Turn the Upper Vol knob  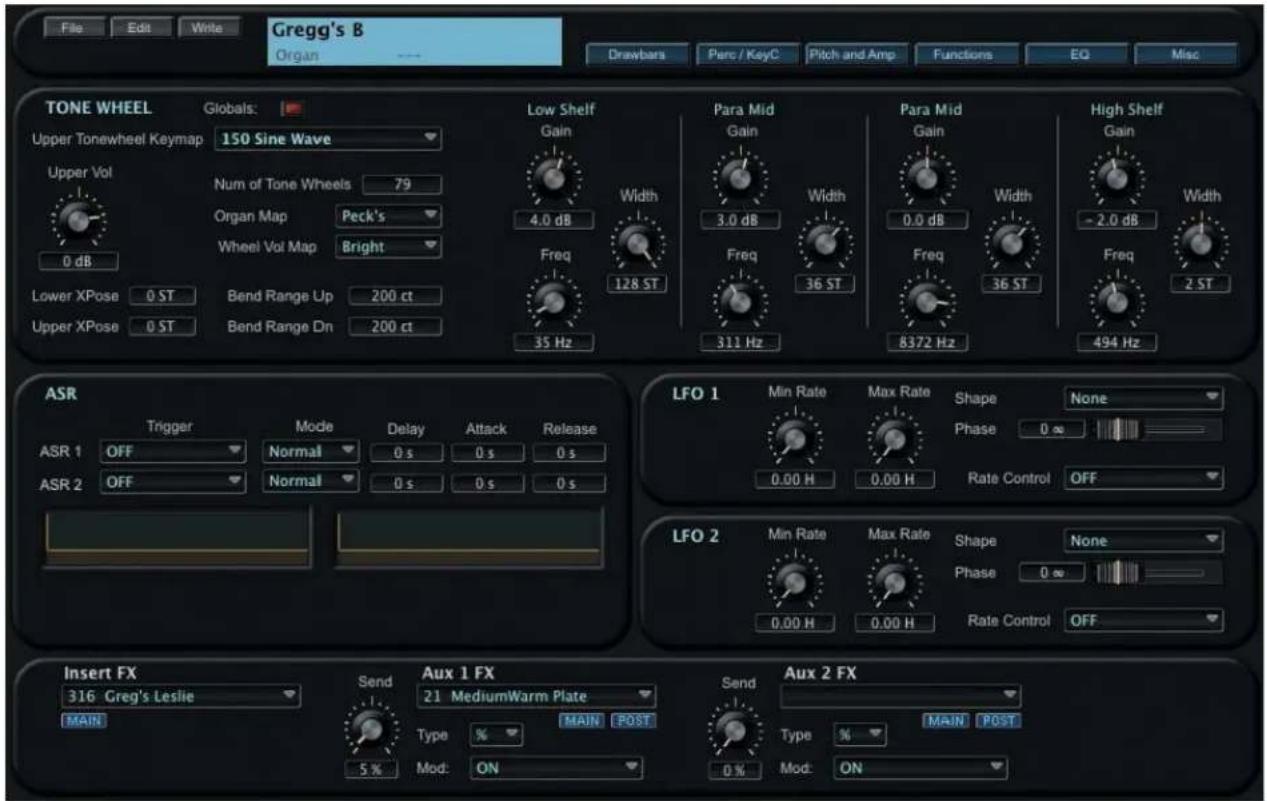78,220
